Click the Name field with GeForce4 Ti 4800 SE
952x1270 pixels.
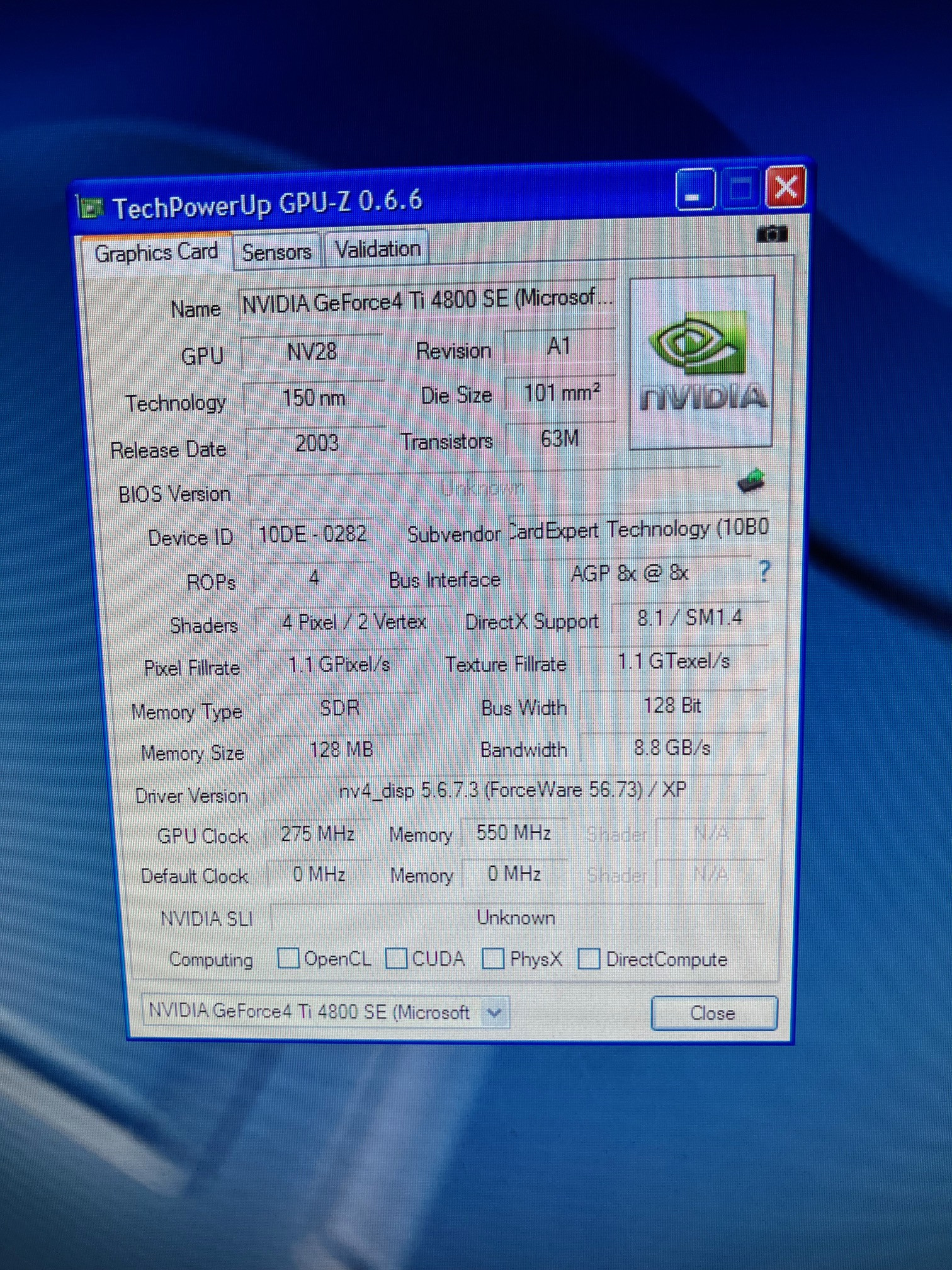[427, 300]
